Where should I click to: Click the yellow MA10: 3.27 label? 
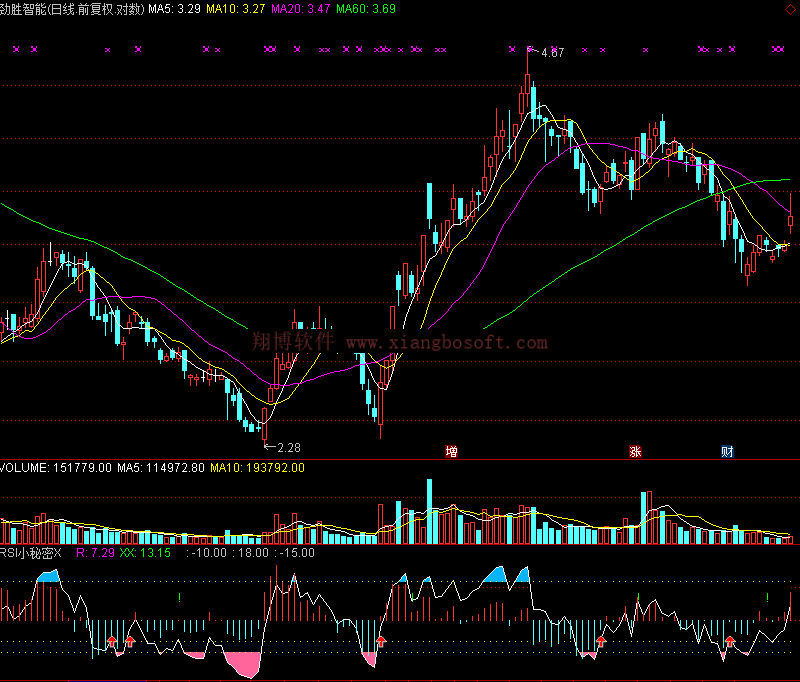[x=236, y=9]
